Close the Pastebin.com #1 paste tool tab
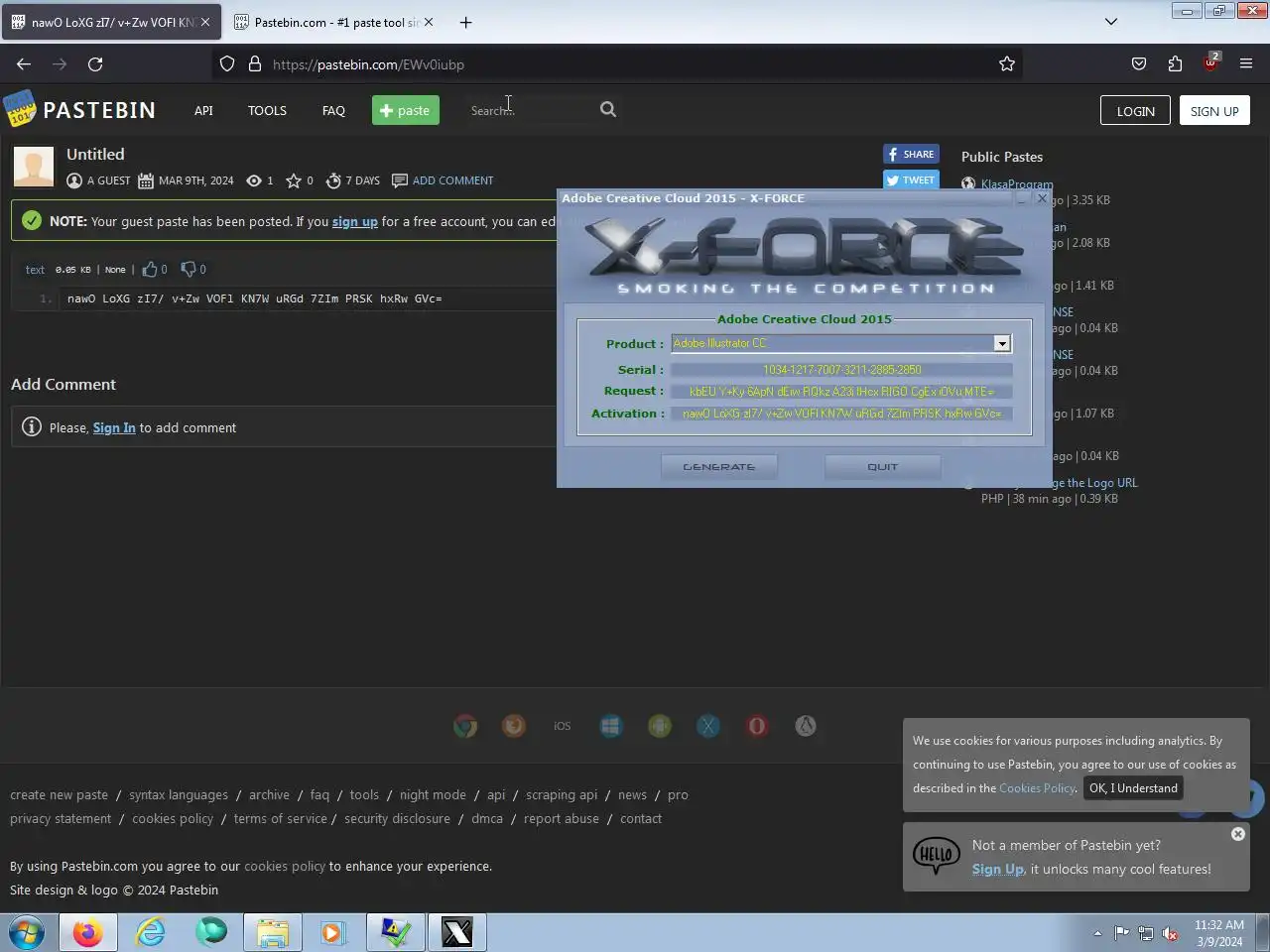Viewport: 1270px width, 952px height. pyautogui.click(x=429, y=22)
